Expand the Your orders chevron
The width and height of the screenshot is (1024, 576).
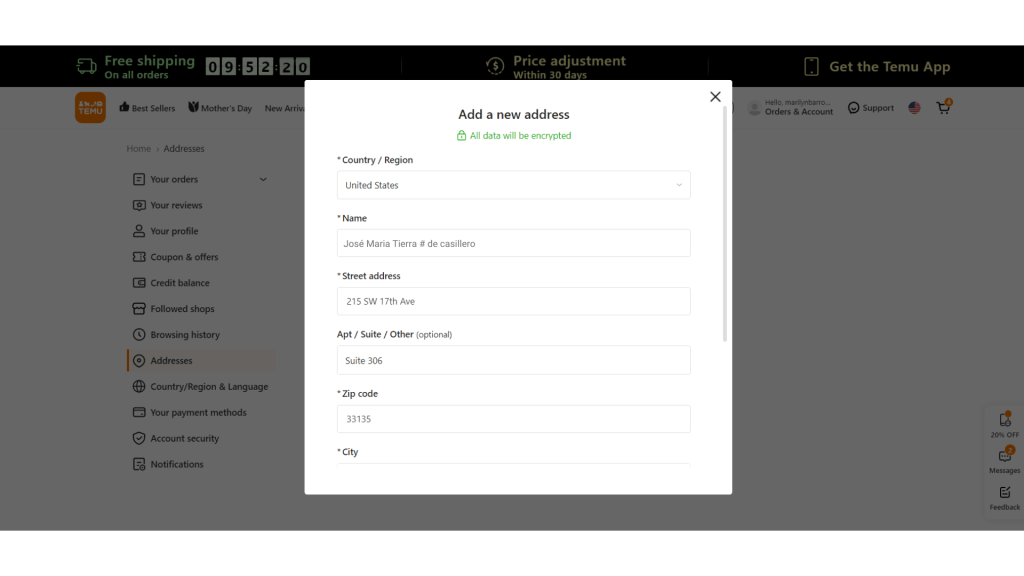(263, 179)
